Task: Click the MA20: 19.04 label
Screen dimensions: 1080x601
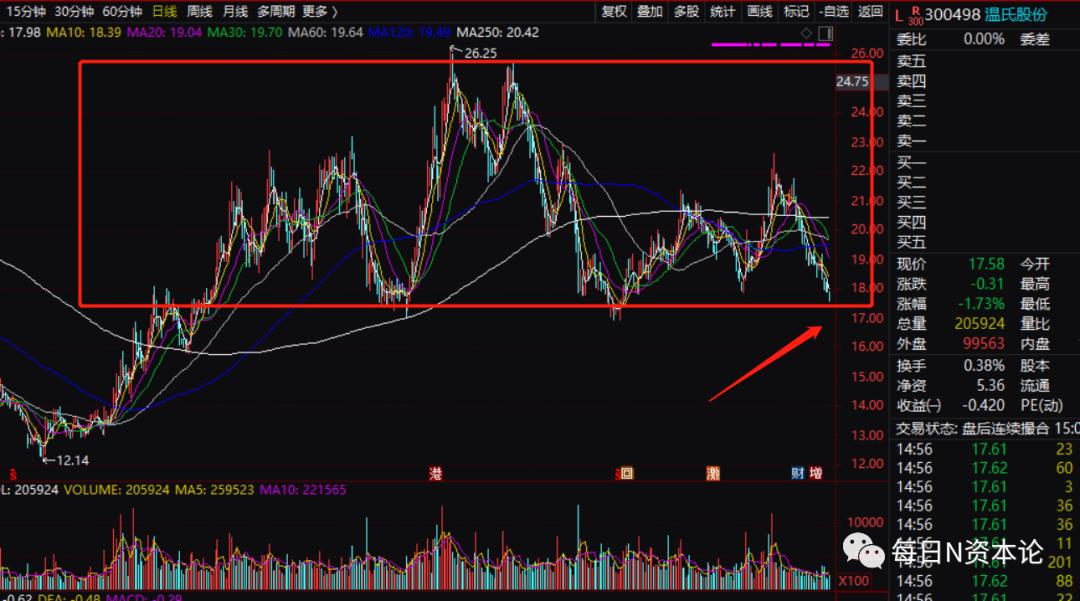Action: coord(165,32)
